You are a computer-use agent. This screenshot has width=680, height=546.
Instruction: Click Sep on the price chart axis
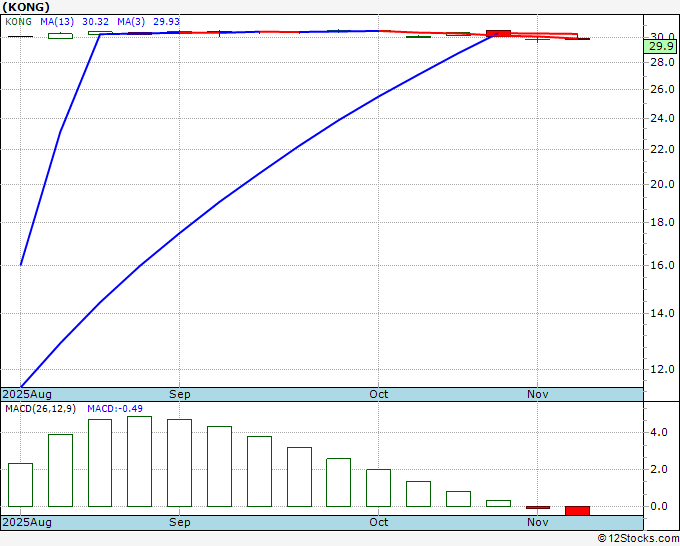point(180,395)
